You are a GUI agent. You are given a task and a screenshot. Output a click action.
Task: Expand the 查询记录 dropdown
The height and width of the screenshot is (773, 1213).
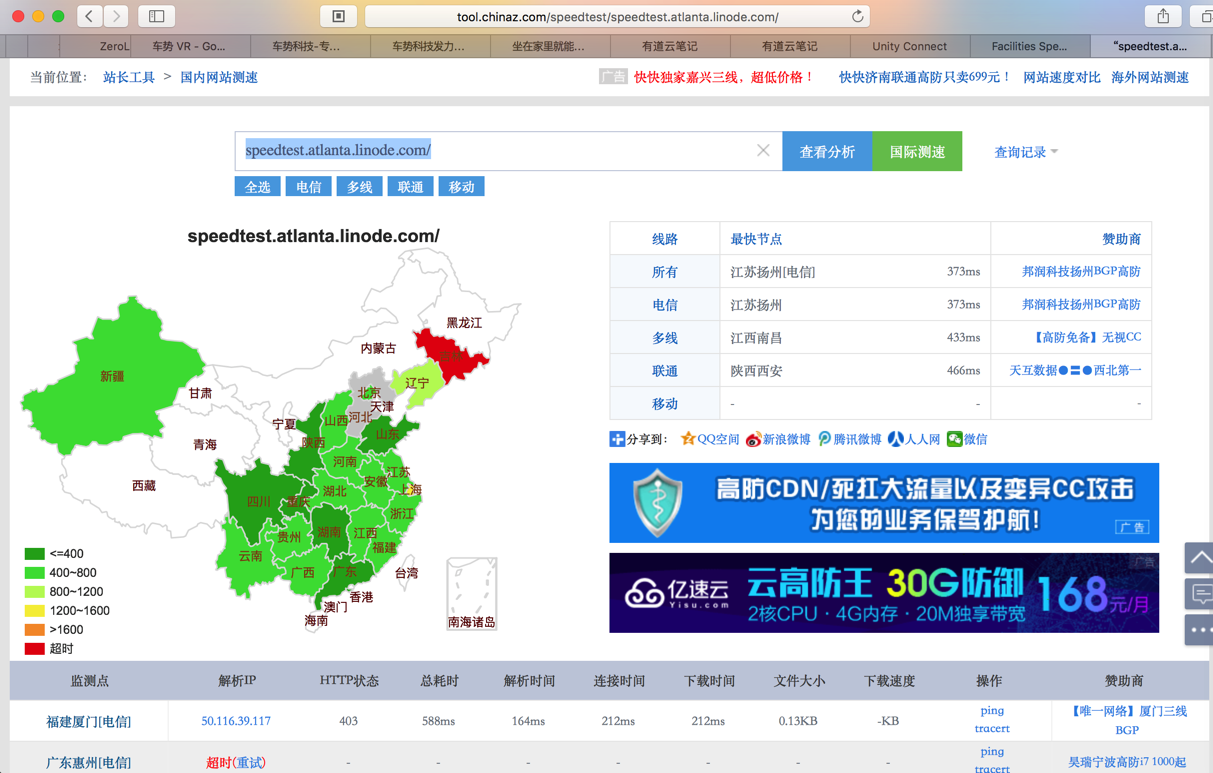pos(1026,152)
